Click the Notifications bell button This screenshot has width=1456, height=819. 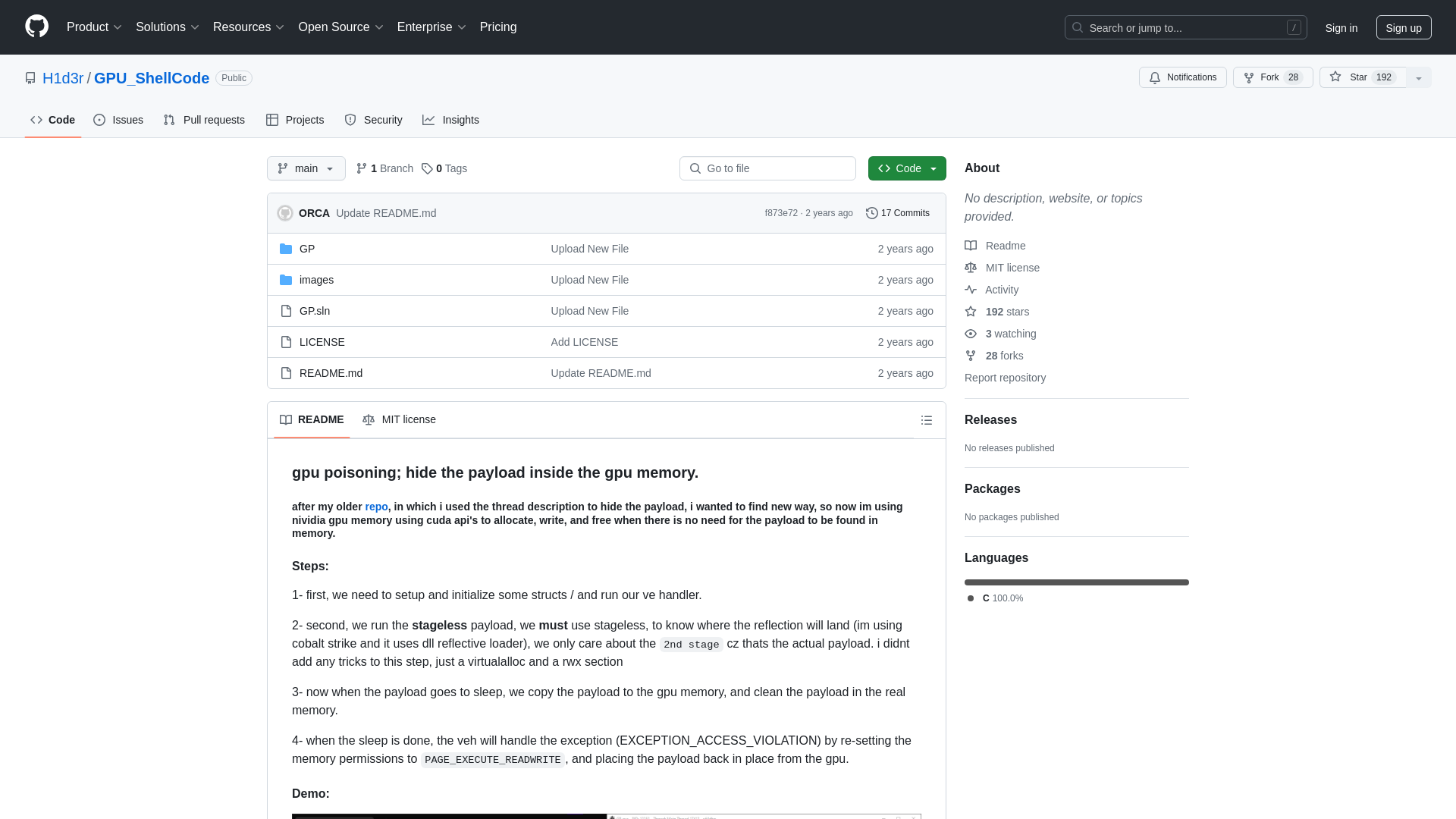click(x=1182, y=77)
